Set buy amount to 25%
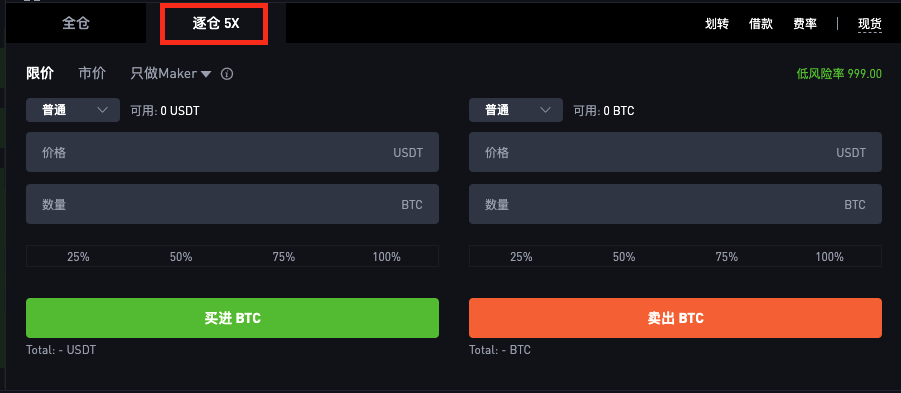The image size is (901, 393). (78, 256)
